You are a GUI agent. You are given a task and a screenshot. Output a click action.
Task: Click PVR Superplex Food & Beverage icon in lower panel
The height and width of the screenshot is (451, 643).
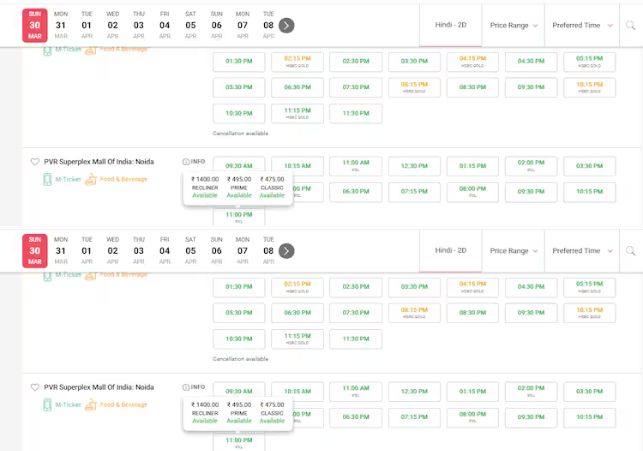pos(91,405)
